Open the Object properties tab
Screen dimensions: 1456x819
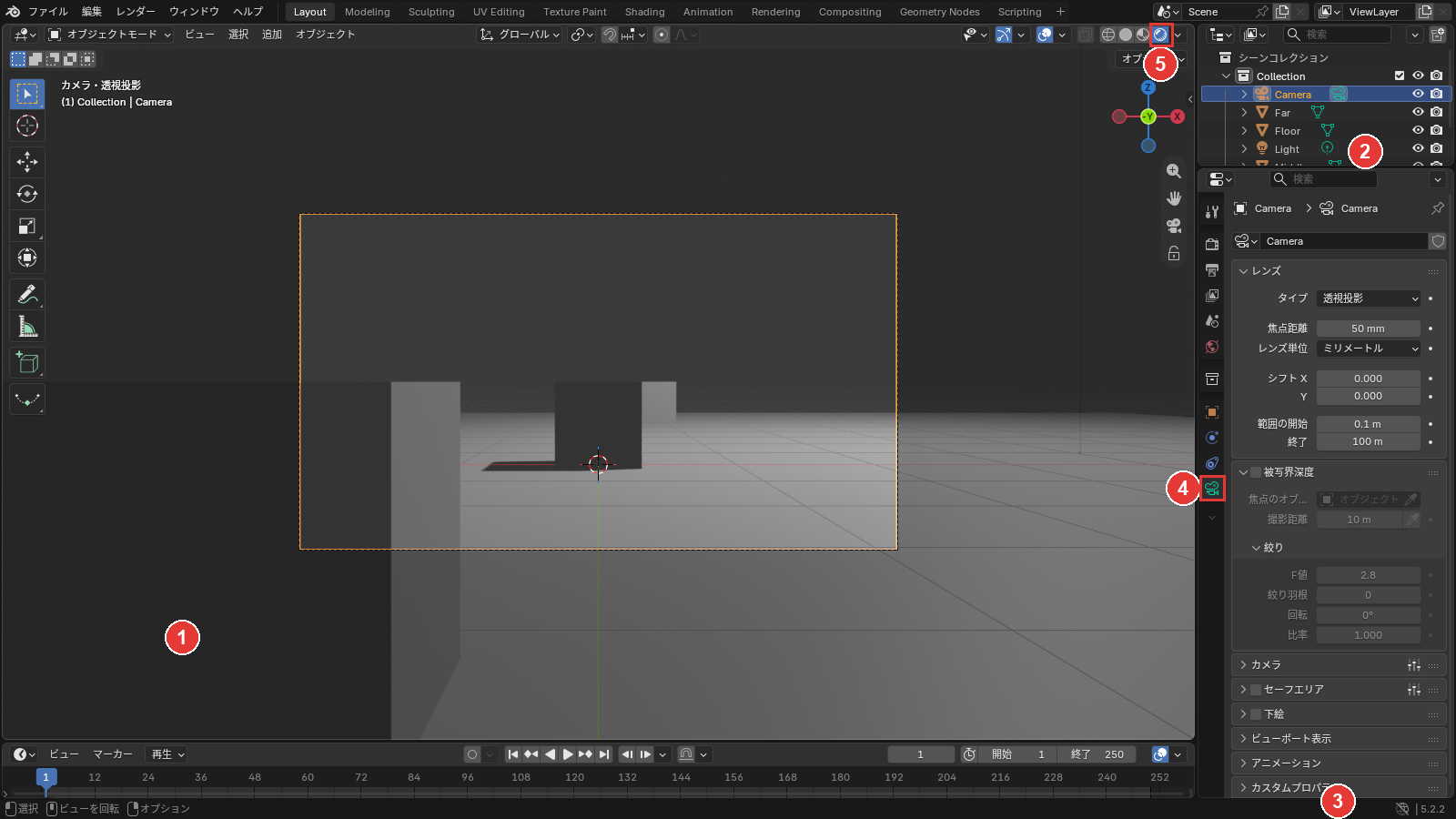pyautogui.click(x=1212, y=412)
